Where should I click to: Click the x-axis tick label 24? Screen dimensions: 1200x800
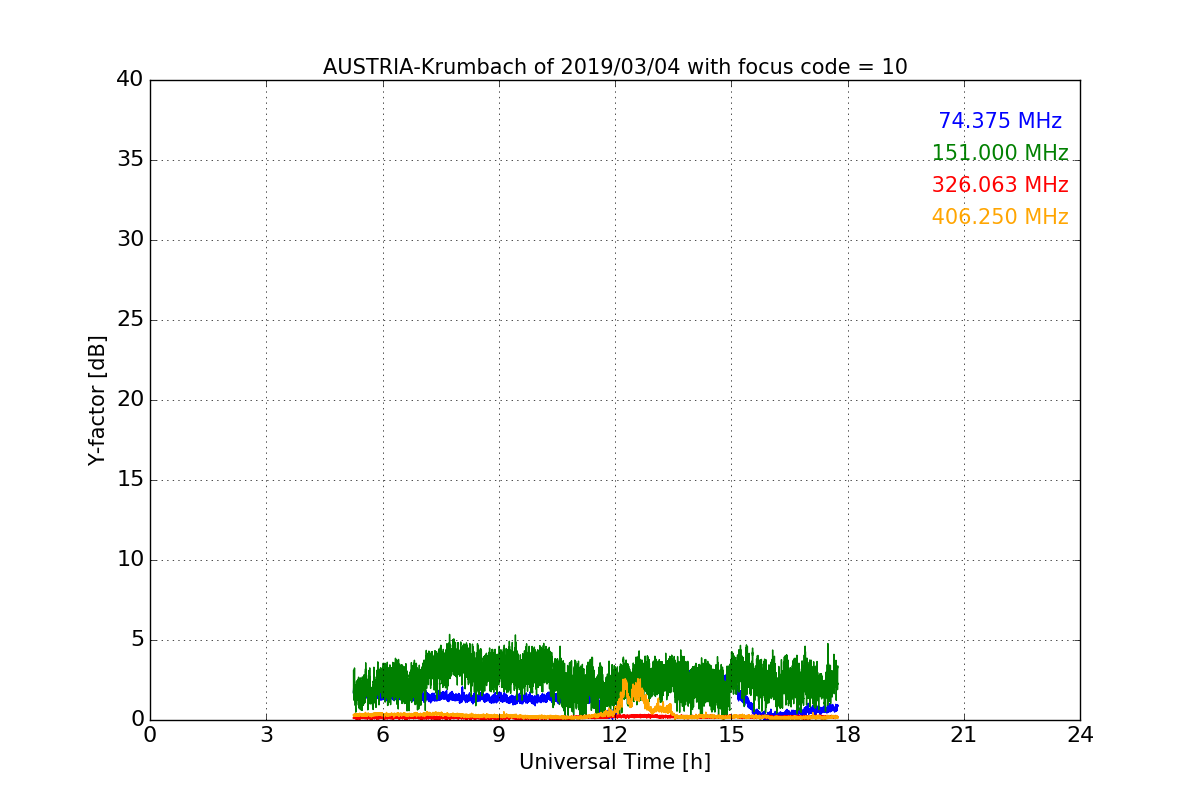(x=1080, y=735)
